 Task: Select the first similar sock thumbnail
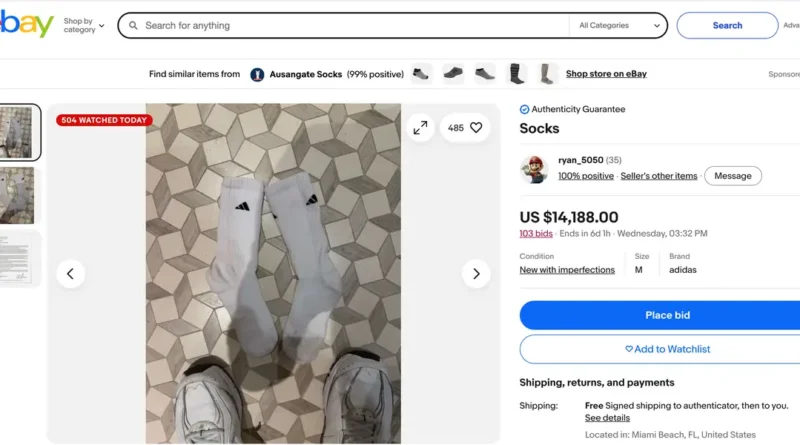(x=421, y=75)
